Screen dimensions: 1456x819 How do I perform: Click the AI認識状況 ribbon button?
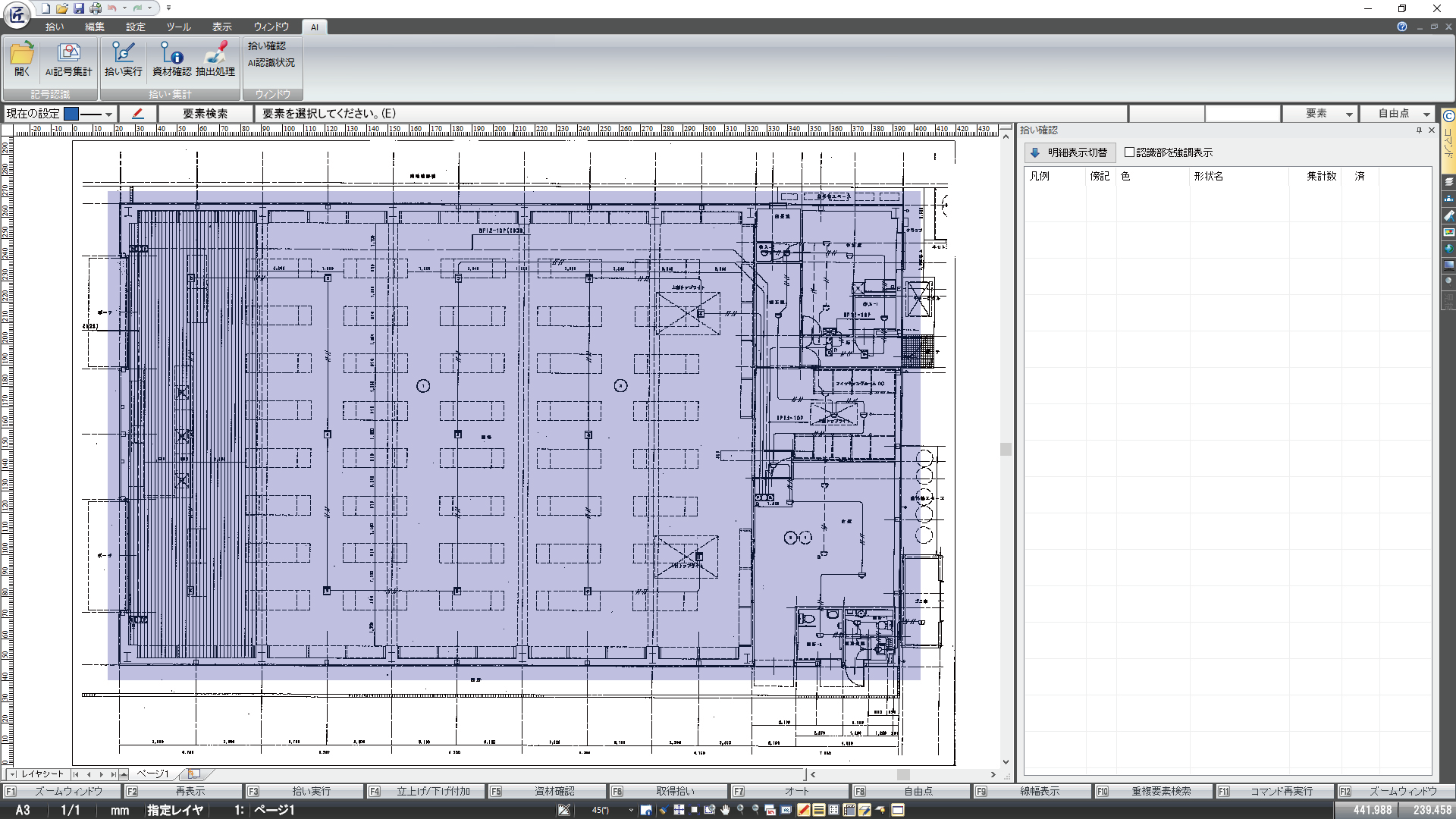[271, 63]
